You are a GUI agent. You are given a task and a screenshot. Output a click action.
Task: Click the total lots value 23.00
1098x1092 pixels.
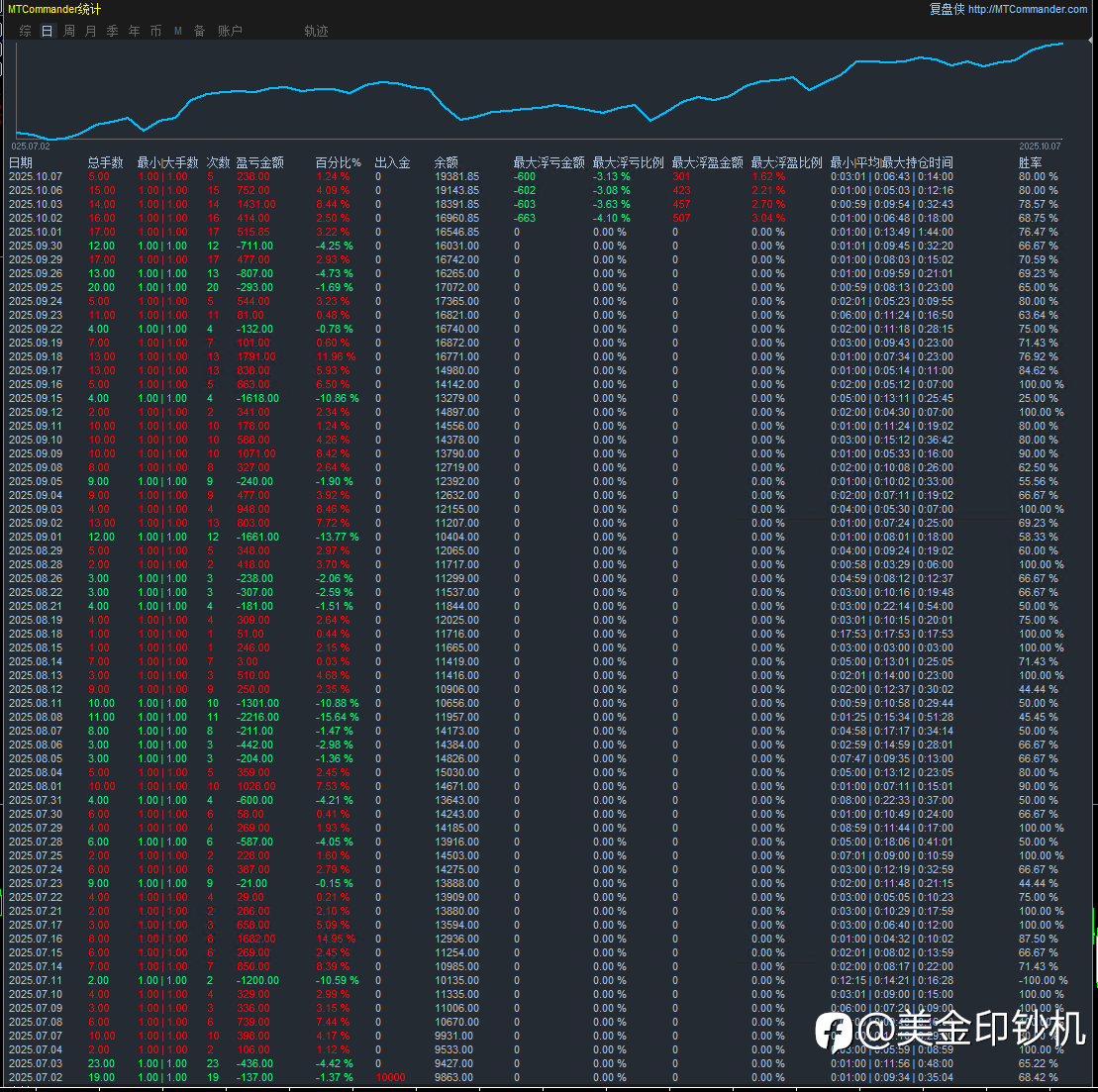(102, 1063)
